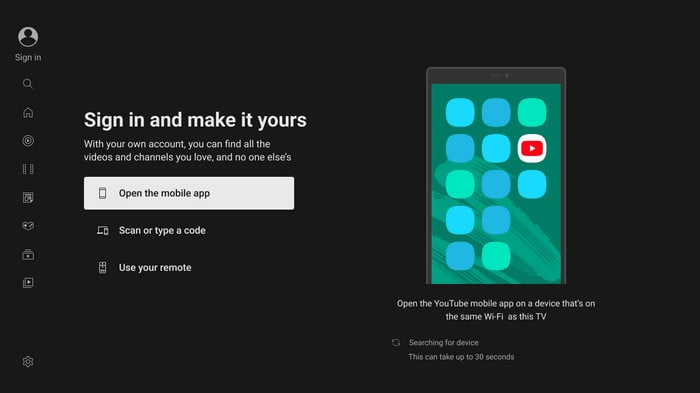
Task: Select Scan or type a code option
Action: coord(189,230)
